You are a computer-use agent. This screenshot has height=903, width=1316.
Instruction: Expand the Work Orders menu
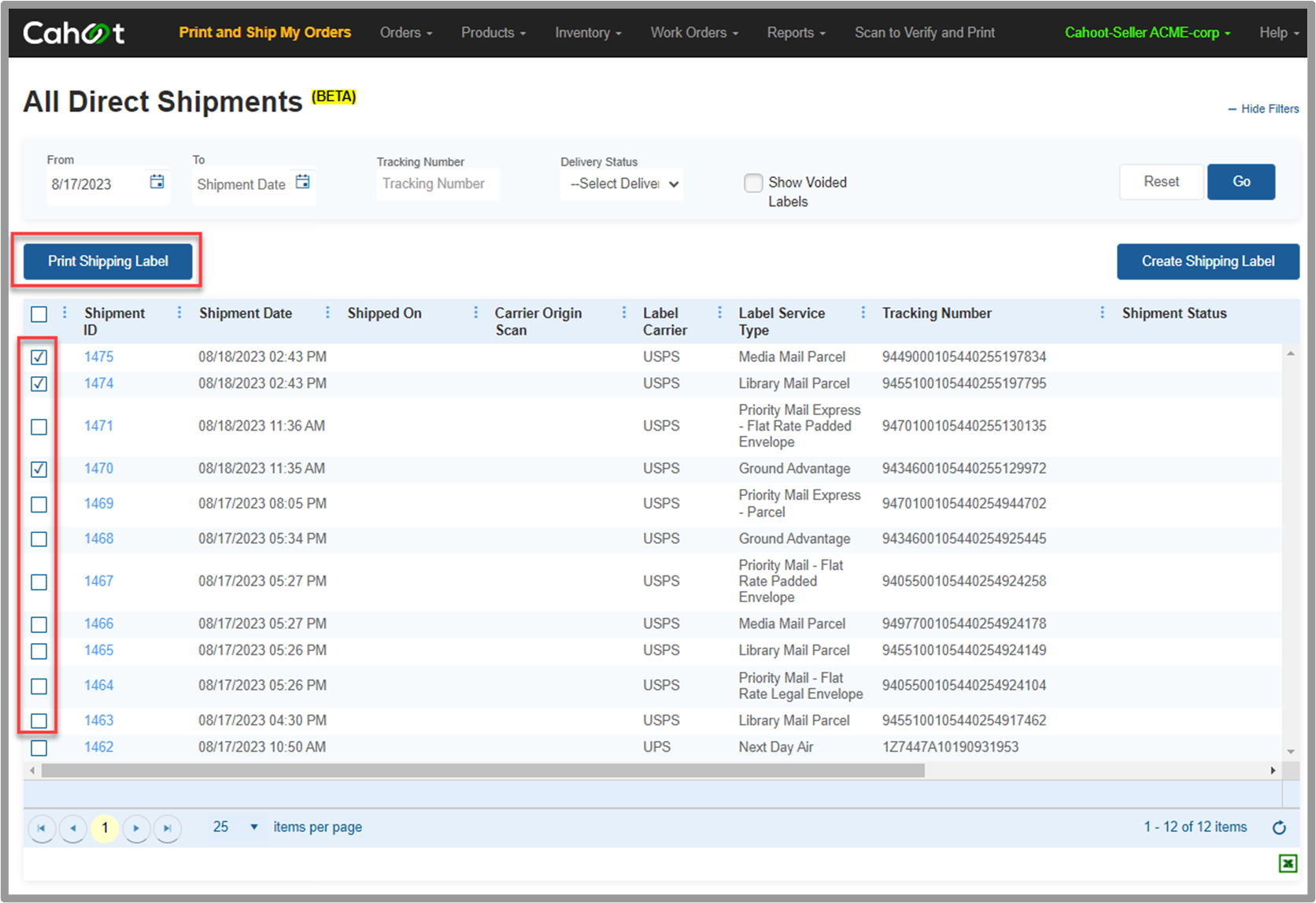click(x=694, y=32)
